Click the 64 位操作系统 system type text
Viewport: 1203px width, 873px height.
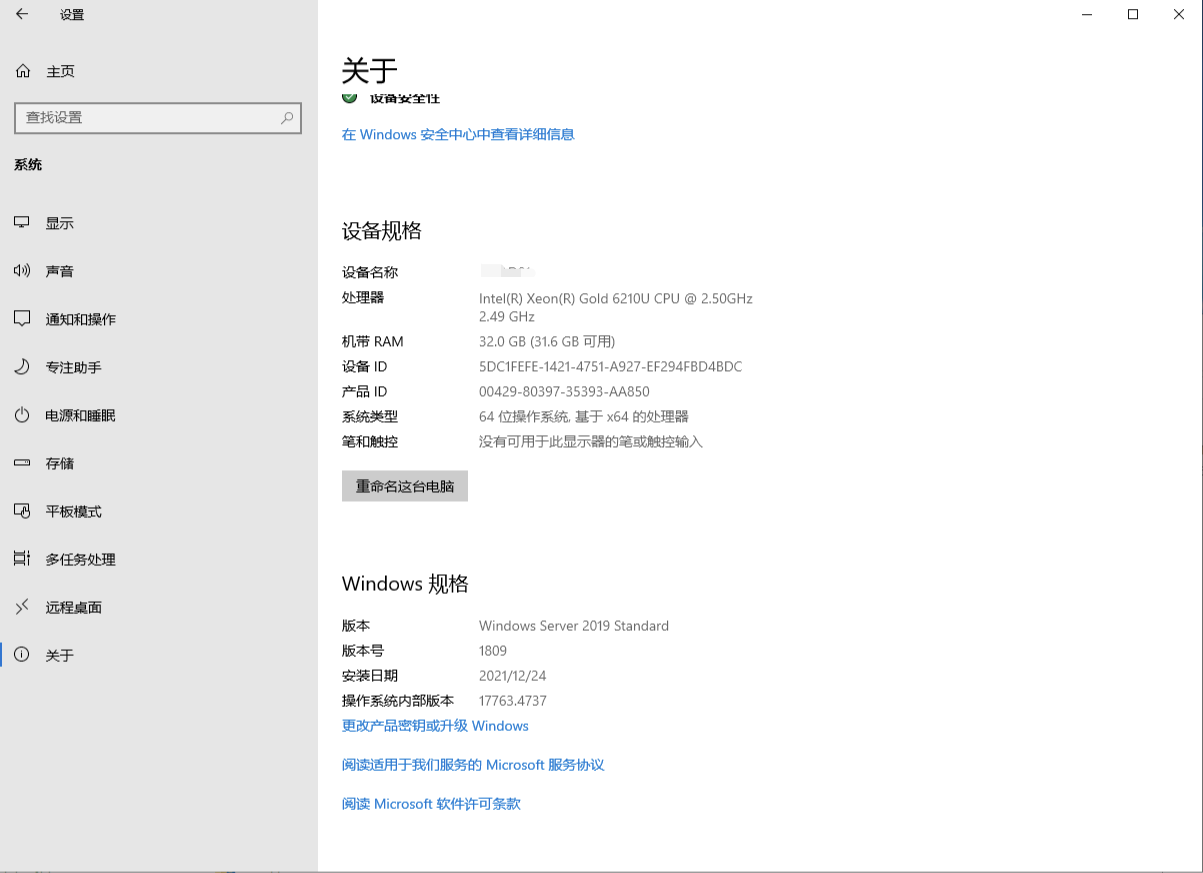[584, 417]
